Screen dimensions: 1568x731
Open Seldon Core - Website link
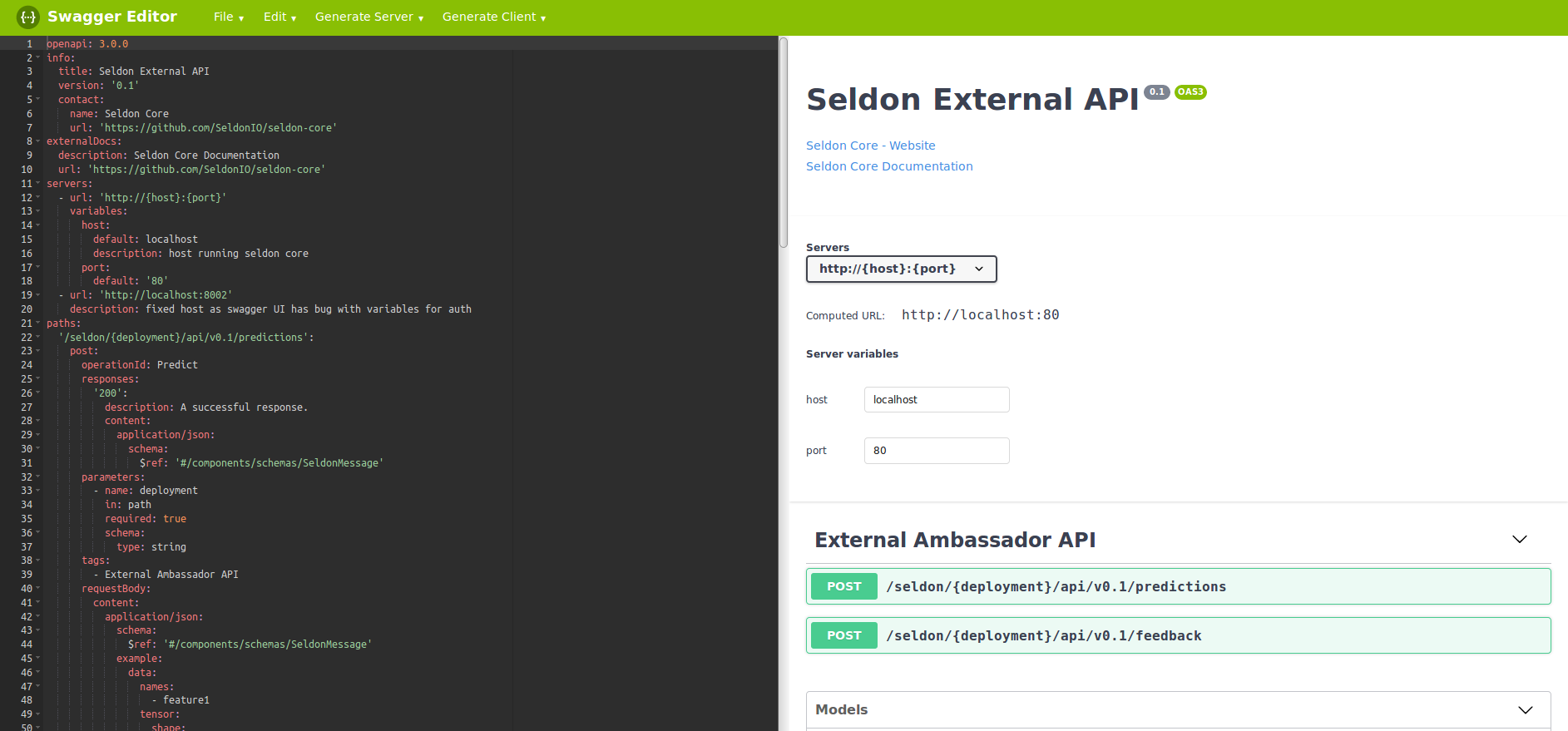click(870, 146)
